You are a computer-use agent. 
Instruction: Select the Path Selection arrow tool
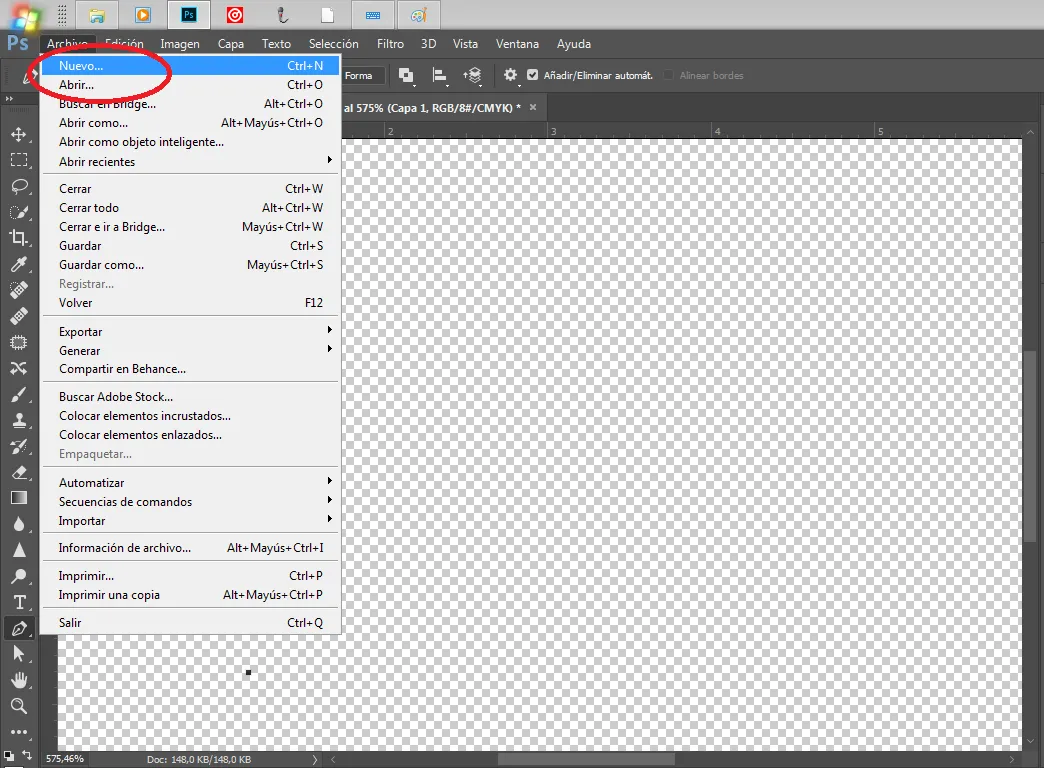19,654
